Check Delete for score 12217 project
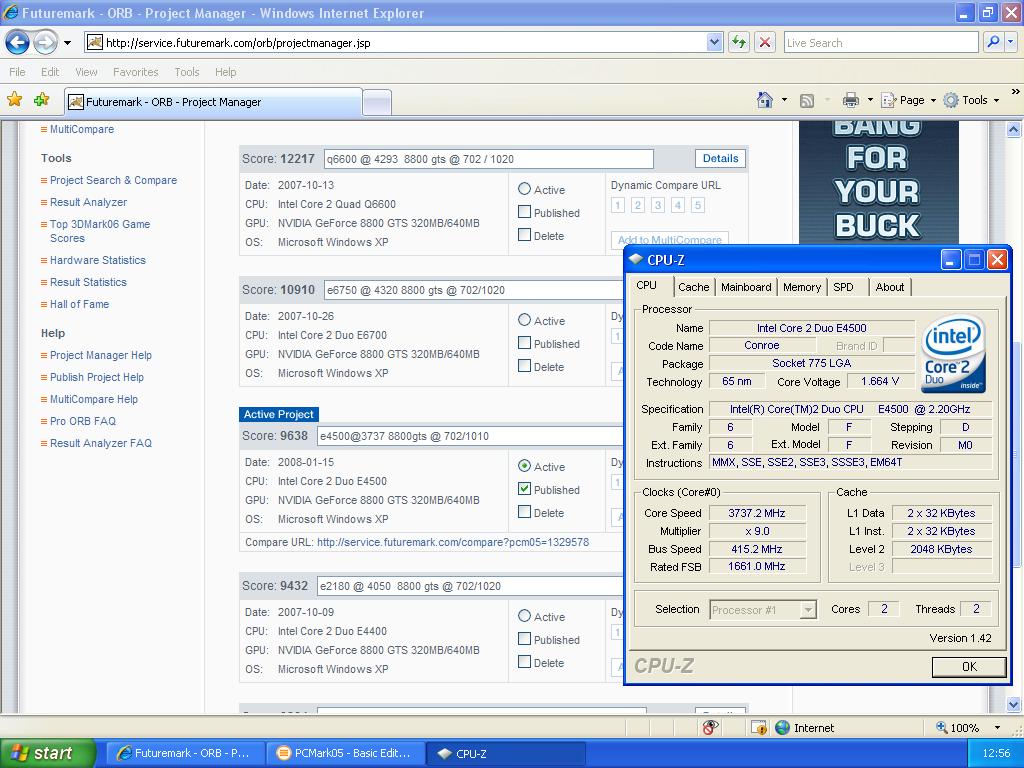Viewport: 1024px width, 768px height. (524, 234)
